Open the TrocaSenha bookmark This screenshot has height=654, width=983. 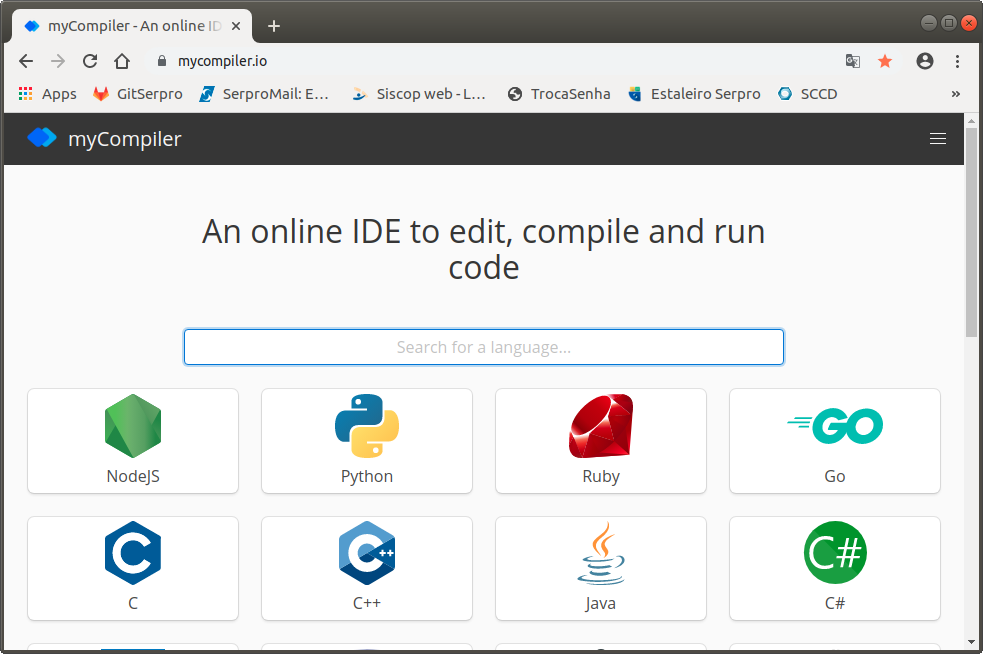pyautogui.click(x=559, y=94)
